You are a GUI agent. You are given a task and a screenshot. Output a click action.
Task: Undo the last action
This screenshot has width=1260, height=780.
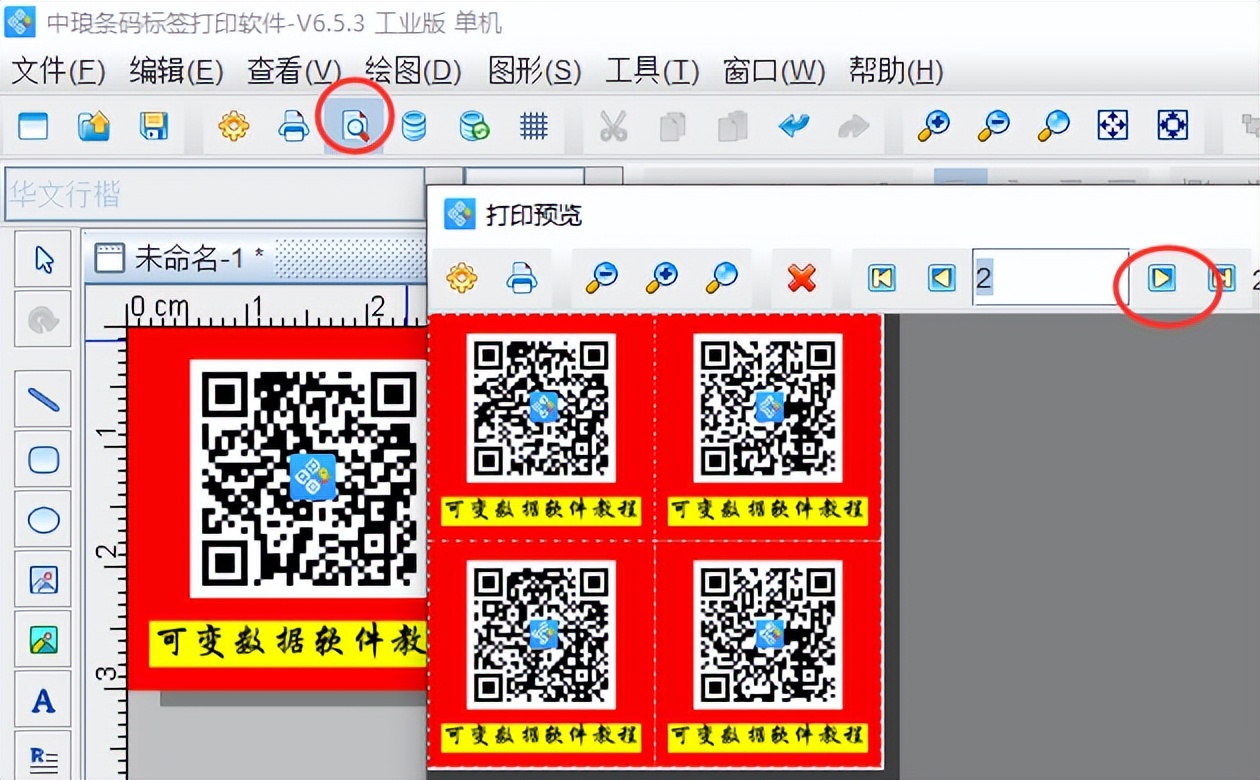(794, 126)
